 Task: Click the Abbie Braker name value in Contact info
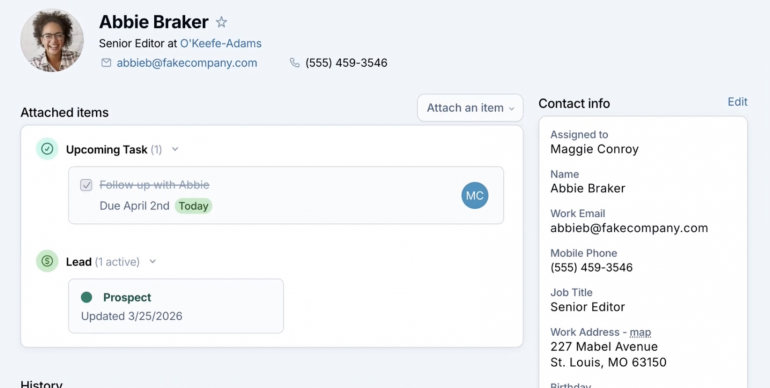click(x=587, y=188)
